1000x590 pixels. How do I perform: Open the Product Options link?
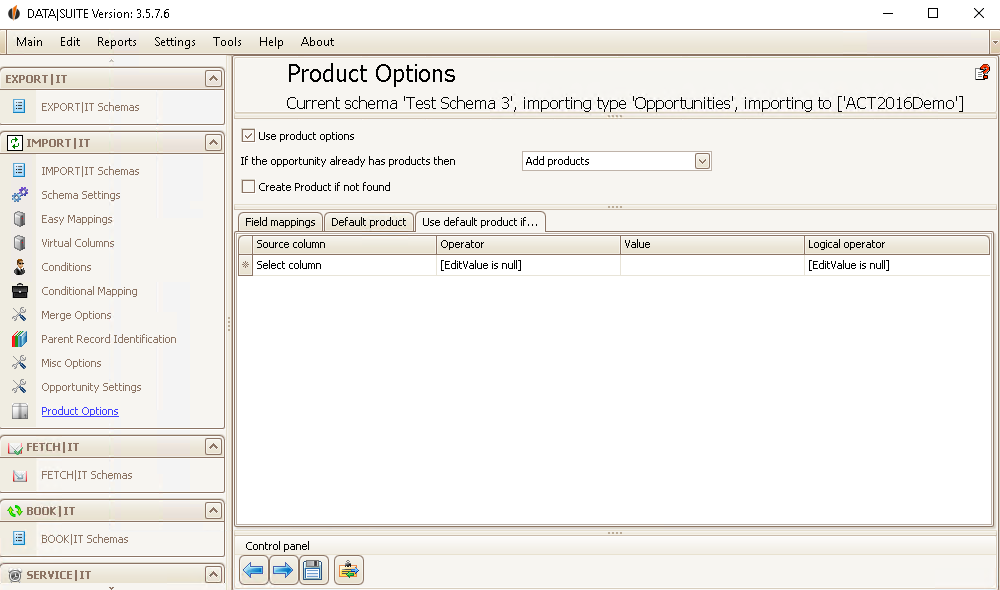click(x=80, y=411)
